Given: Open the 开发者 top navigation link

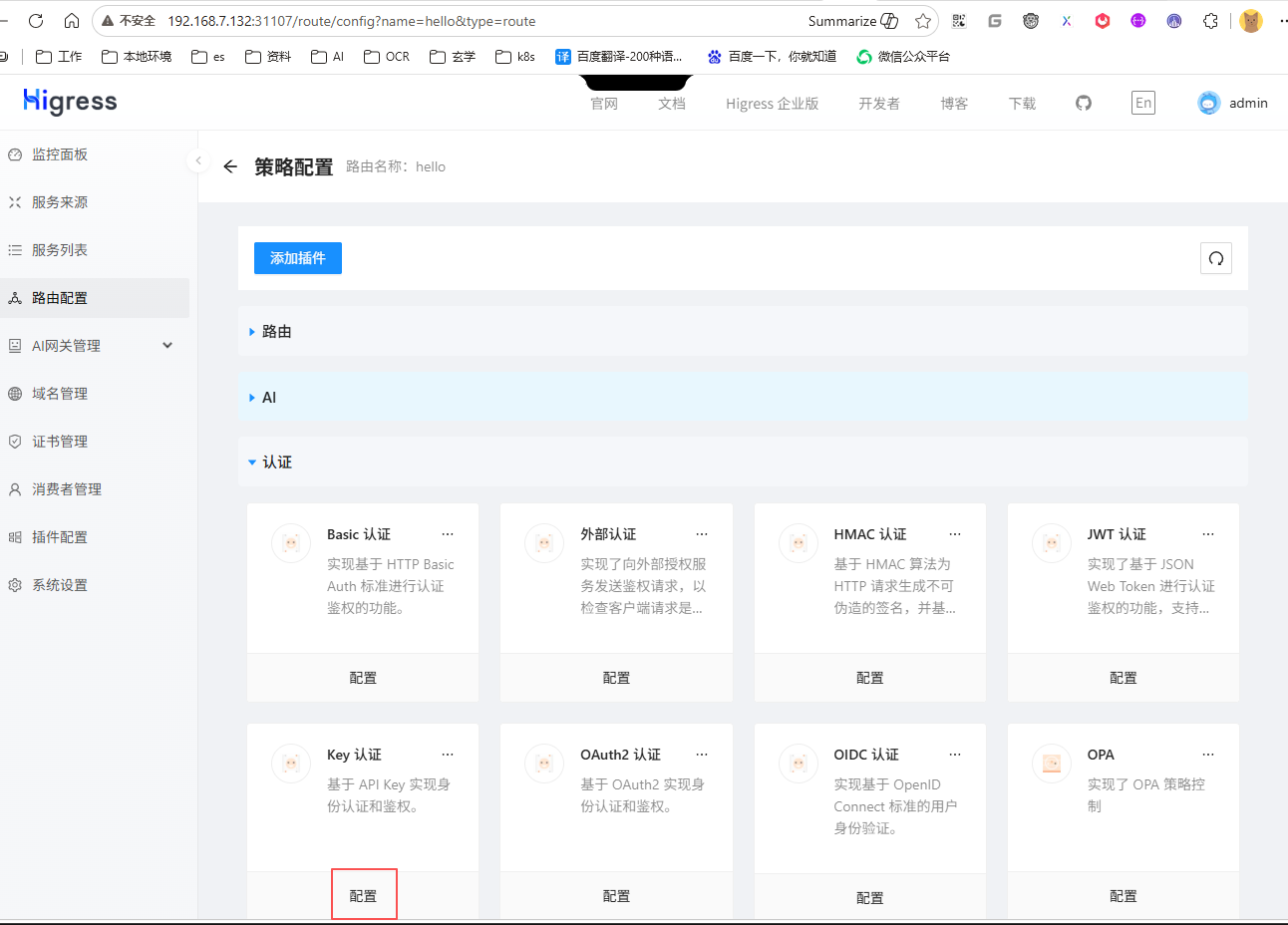Looking at the screenshot, I should (x=879, y=104).
